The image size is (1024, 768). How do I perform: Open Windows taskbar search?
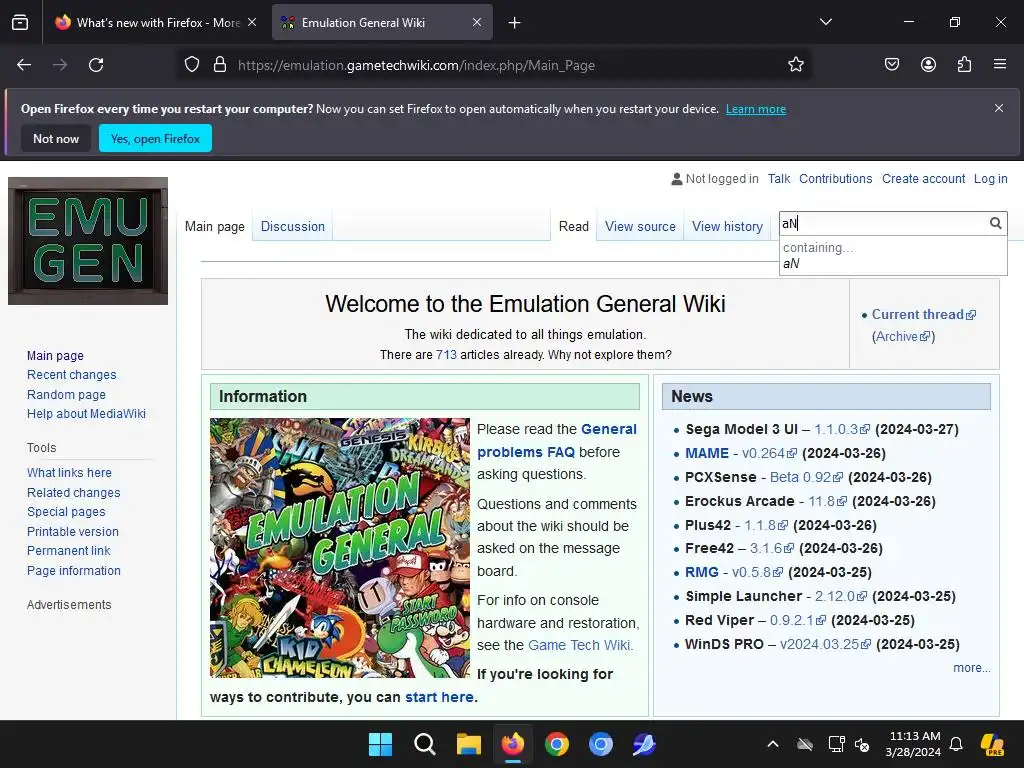424,744
